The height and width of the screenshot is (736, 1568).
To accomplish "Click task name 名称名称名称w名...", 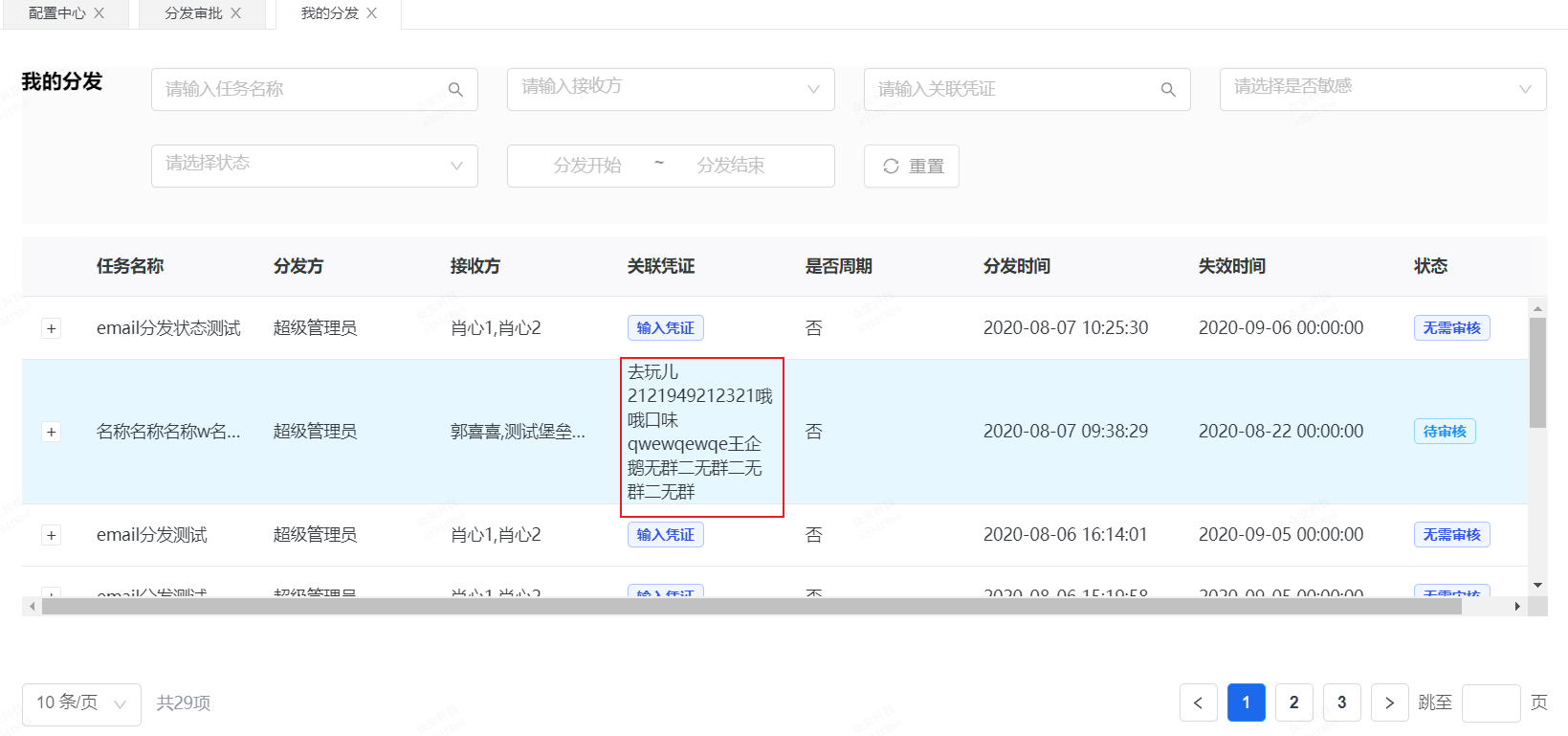I will pyautogui.click(x=168, y=432).
